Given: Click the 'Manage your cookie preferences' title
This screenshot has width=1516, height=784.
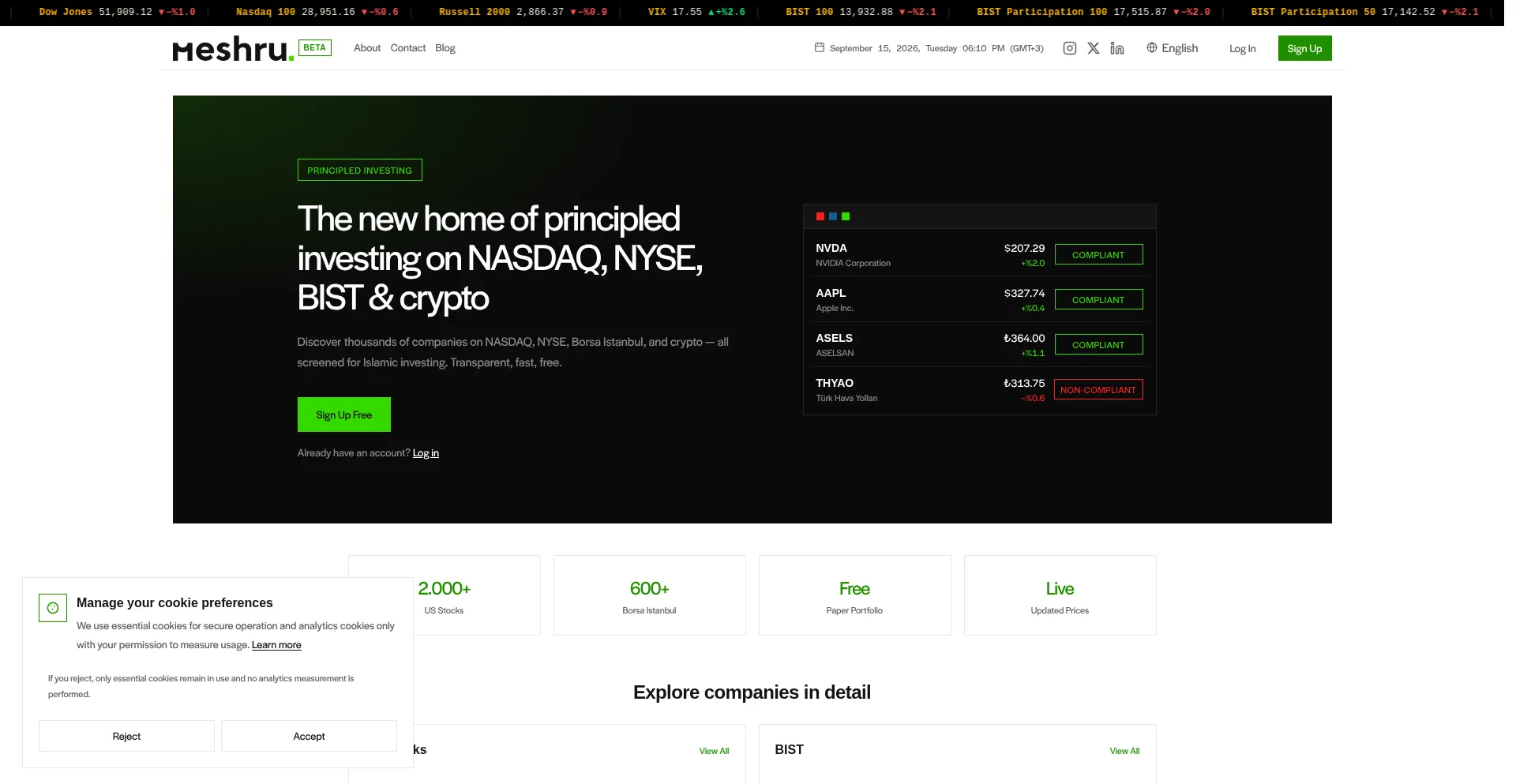Looking at the screenshot, I should coord(174,602).
